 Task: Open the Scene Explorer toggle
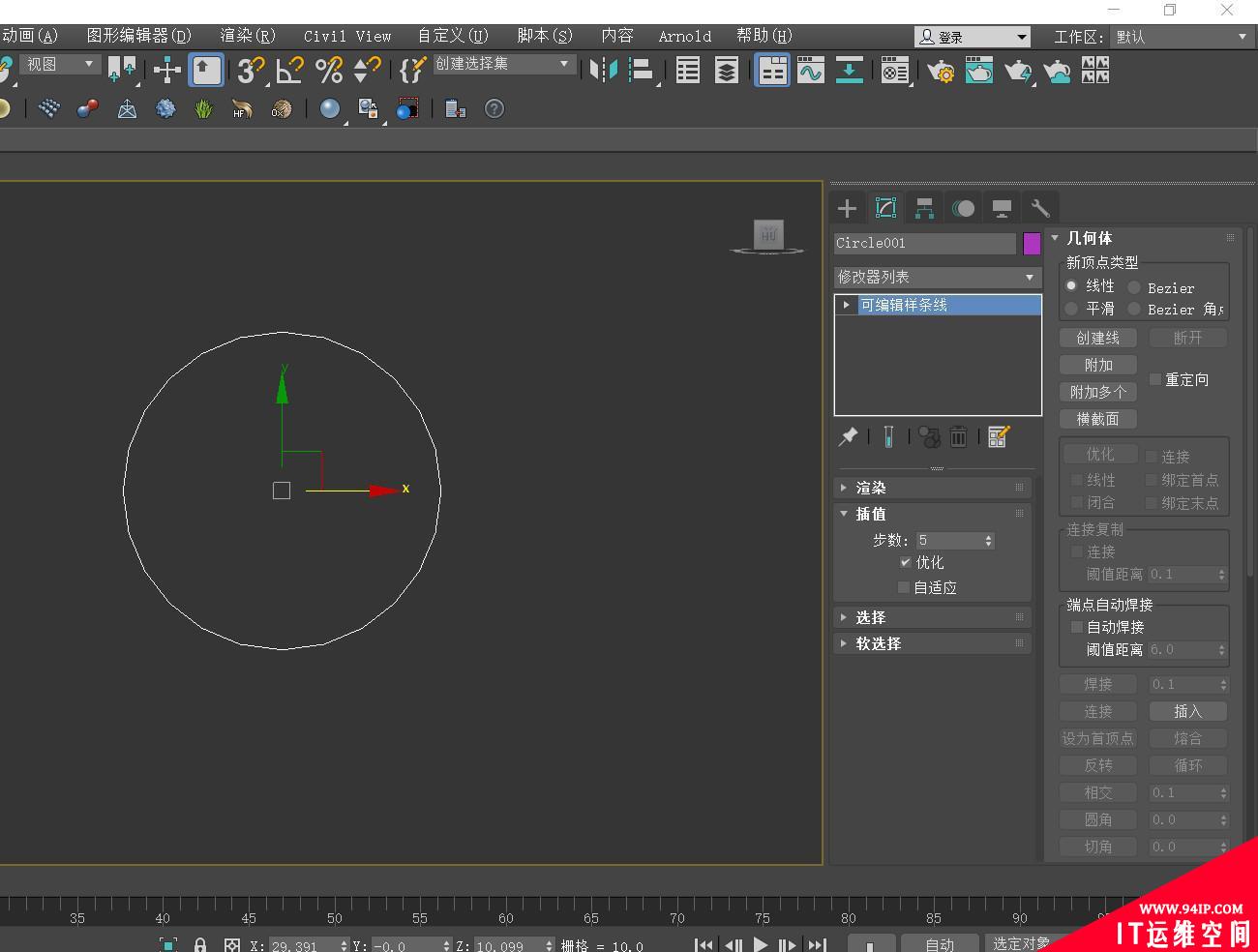pos(688,70)
